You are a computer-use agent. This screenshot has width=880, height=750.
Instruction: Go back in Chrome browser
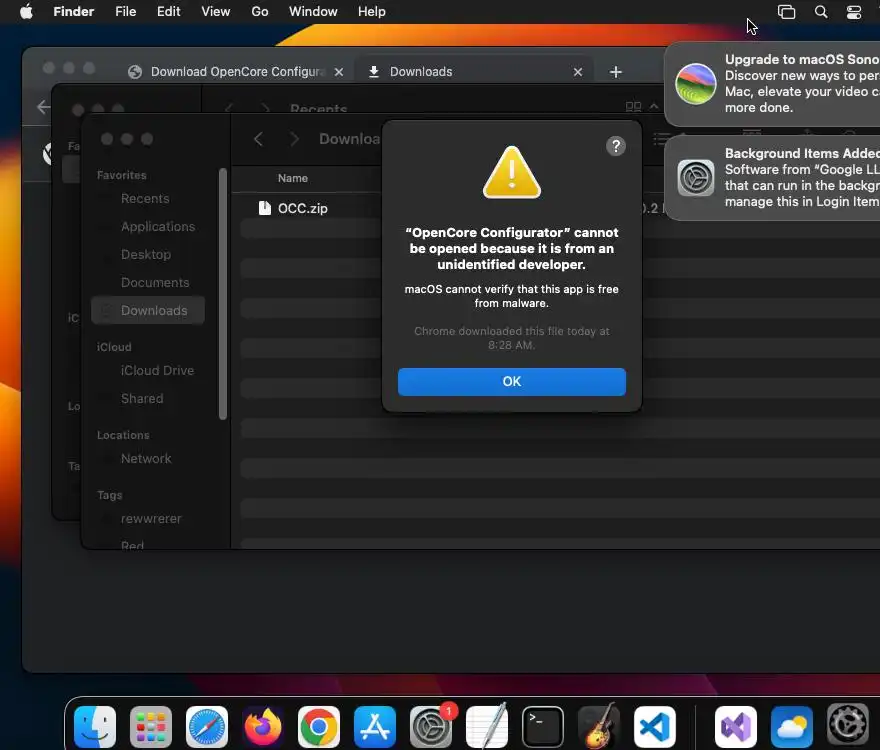pos(43,107)
